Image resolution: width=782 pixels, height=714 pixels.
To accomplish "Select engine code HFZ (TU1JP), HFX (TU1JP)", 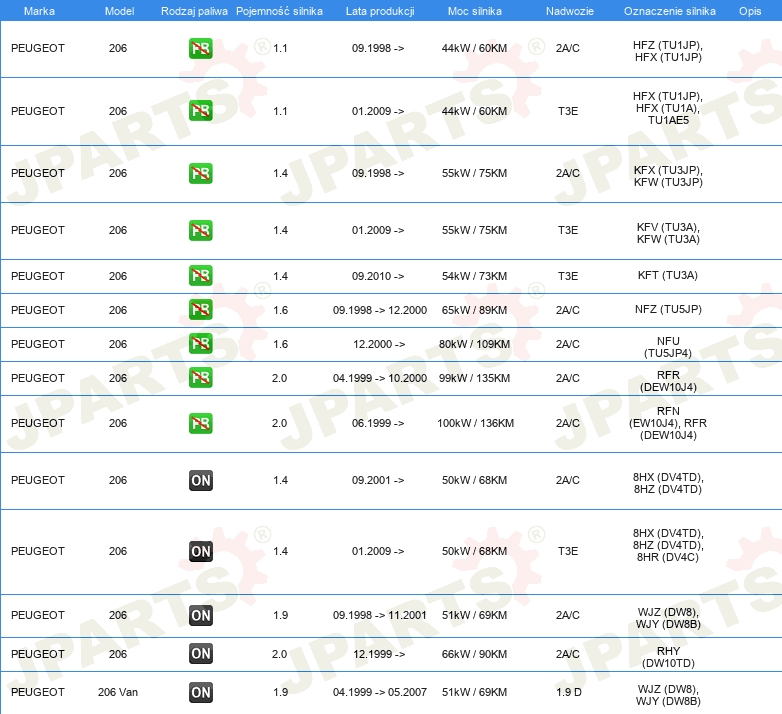I will pyautogui.click(x=668, y=51).
